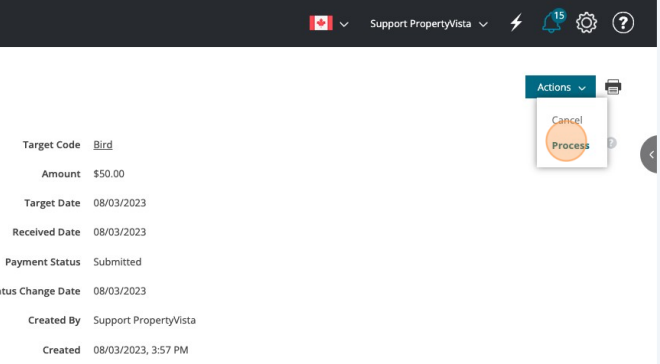The image size is (660, 364).
Task: Click the Submitted payment status value
Action: [117, 262]
